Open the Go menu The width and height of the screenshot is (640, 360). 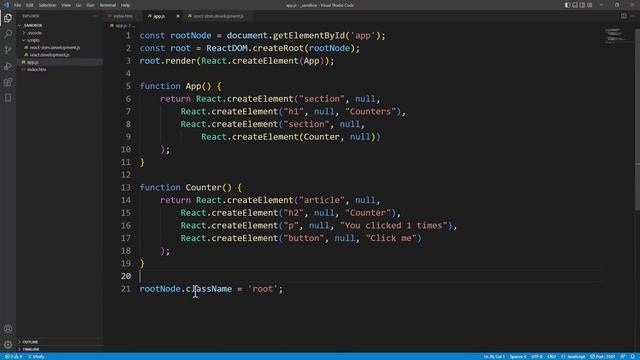[78, 5]
